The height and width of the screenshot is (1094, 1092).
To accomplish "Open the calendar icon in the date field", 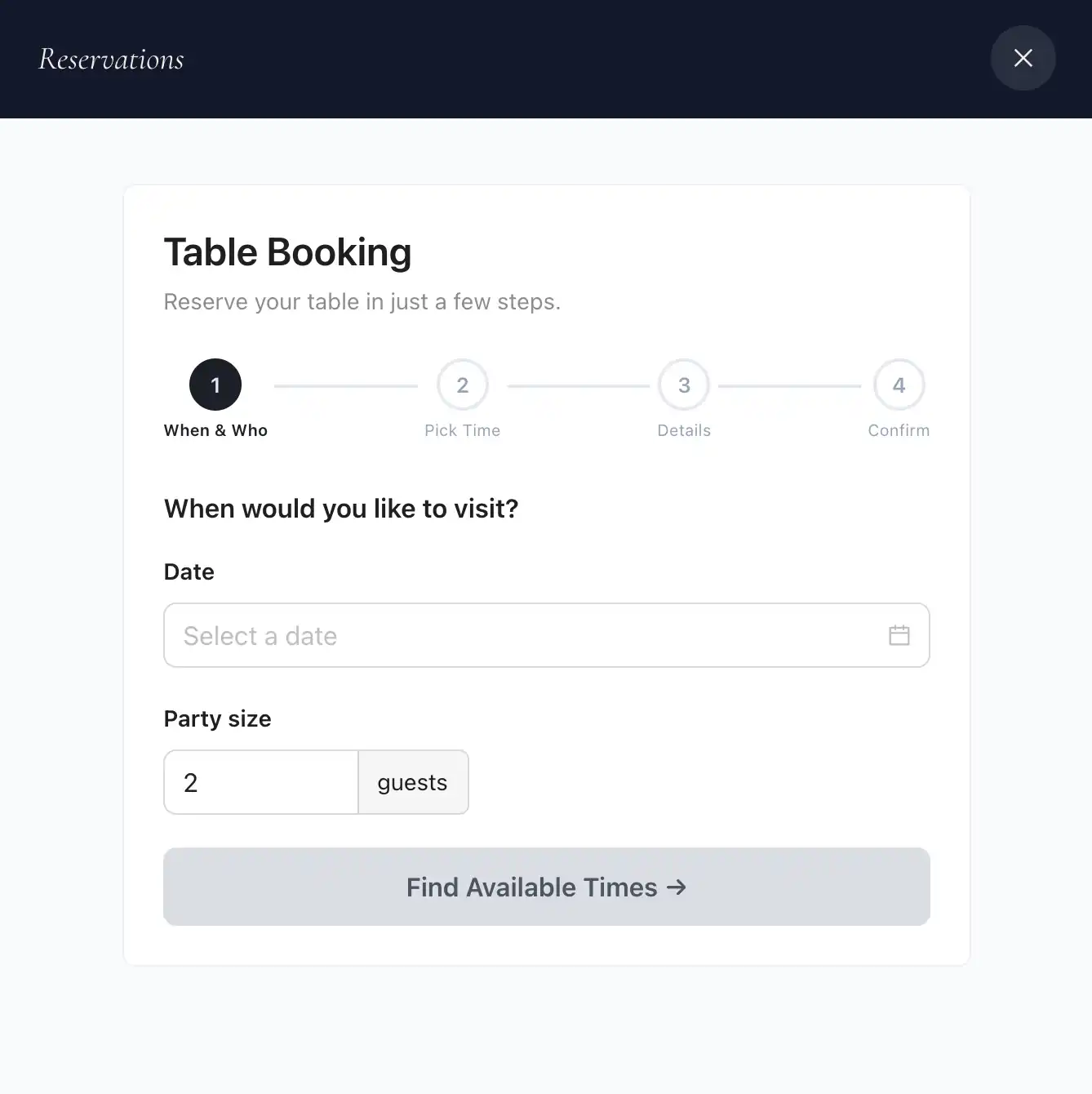I will pos(899,635).
